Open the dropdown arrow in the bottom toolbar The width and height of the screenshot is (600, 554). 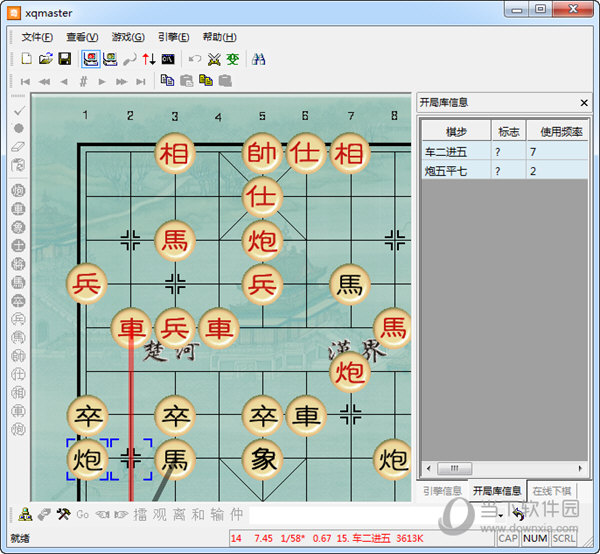tap(499, 515)
